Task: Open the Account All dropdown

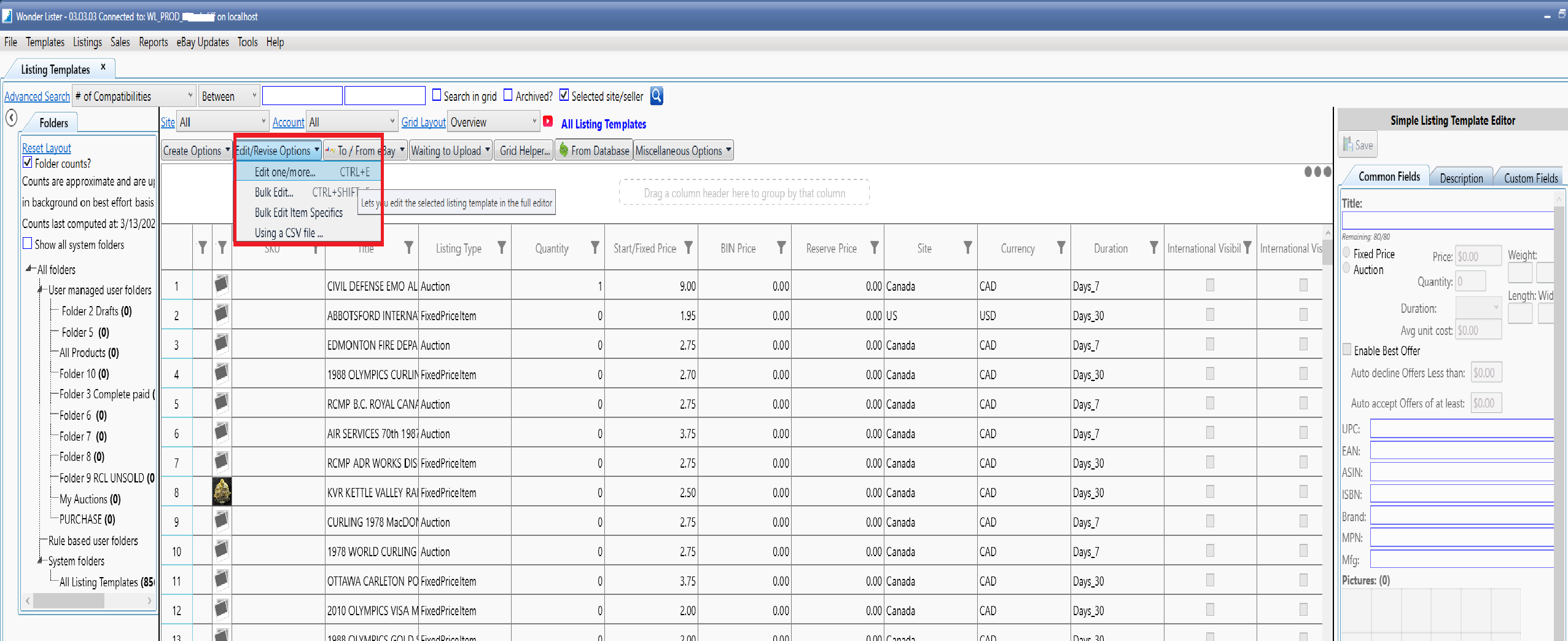Action: [351, 122]
